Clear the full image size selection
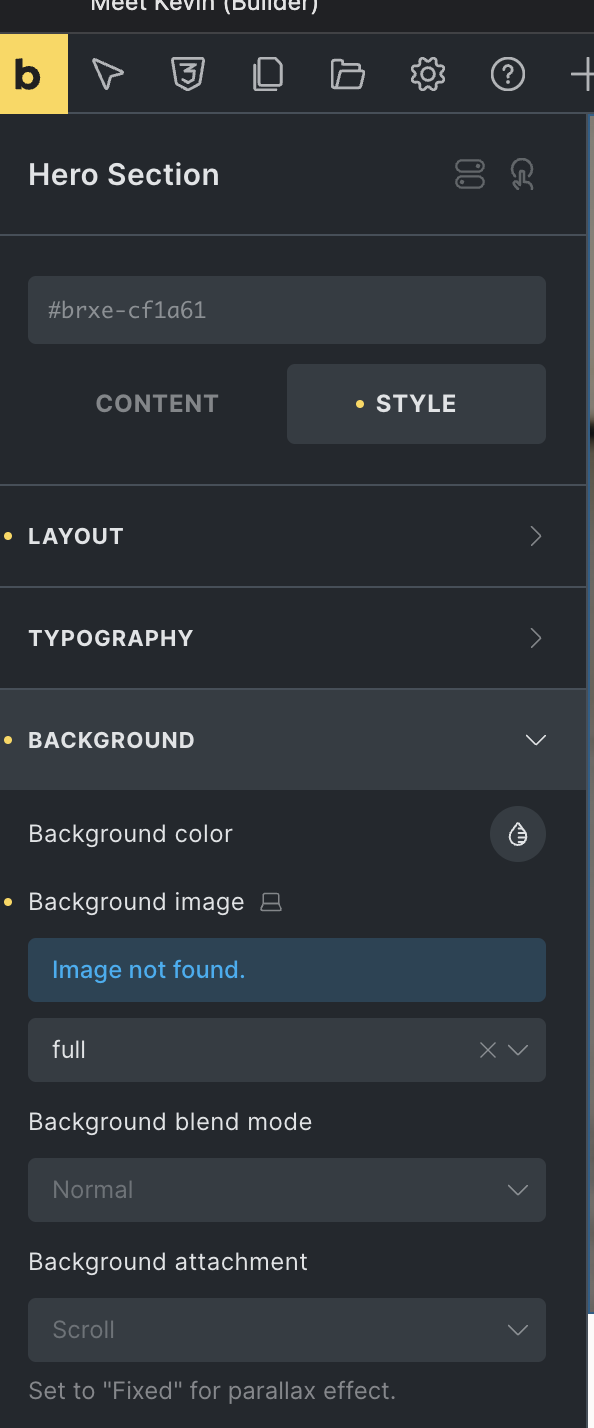594x1428 pixels. 488,1050
